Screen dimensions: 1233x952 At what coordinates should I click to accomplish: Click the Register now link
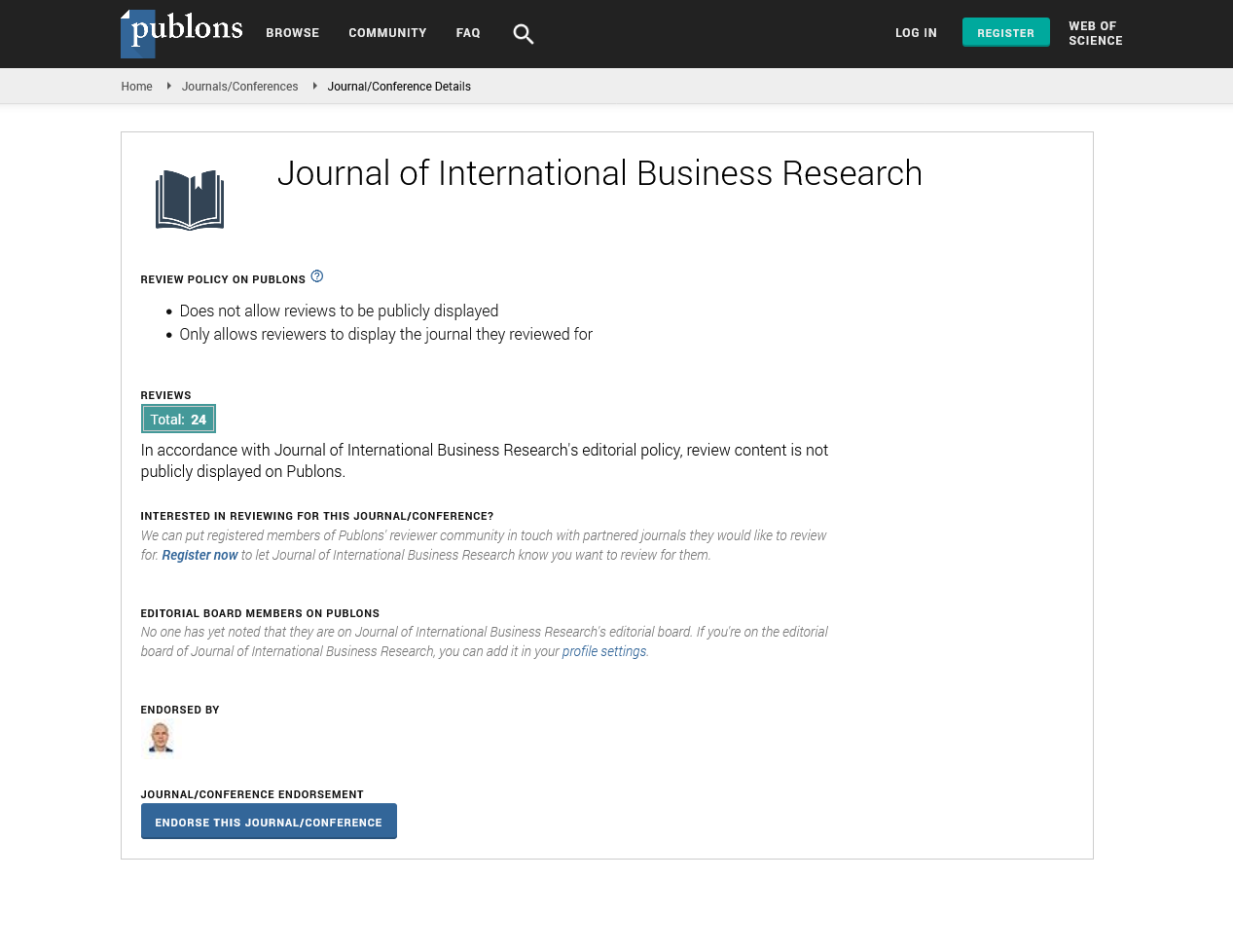[199, 555]
